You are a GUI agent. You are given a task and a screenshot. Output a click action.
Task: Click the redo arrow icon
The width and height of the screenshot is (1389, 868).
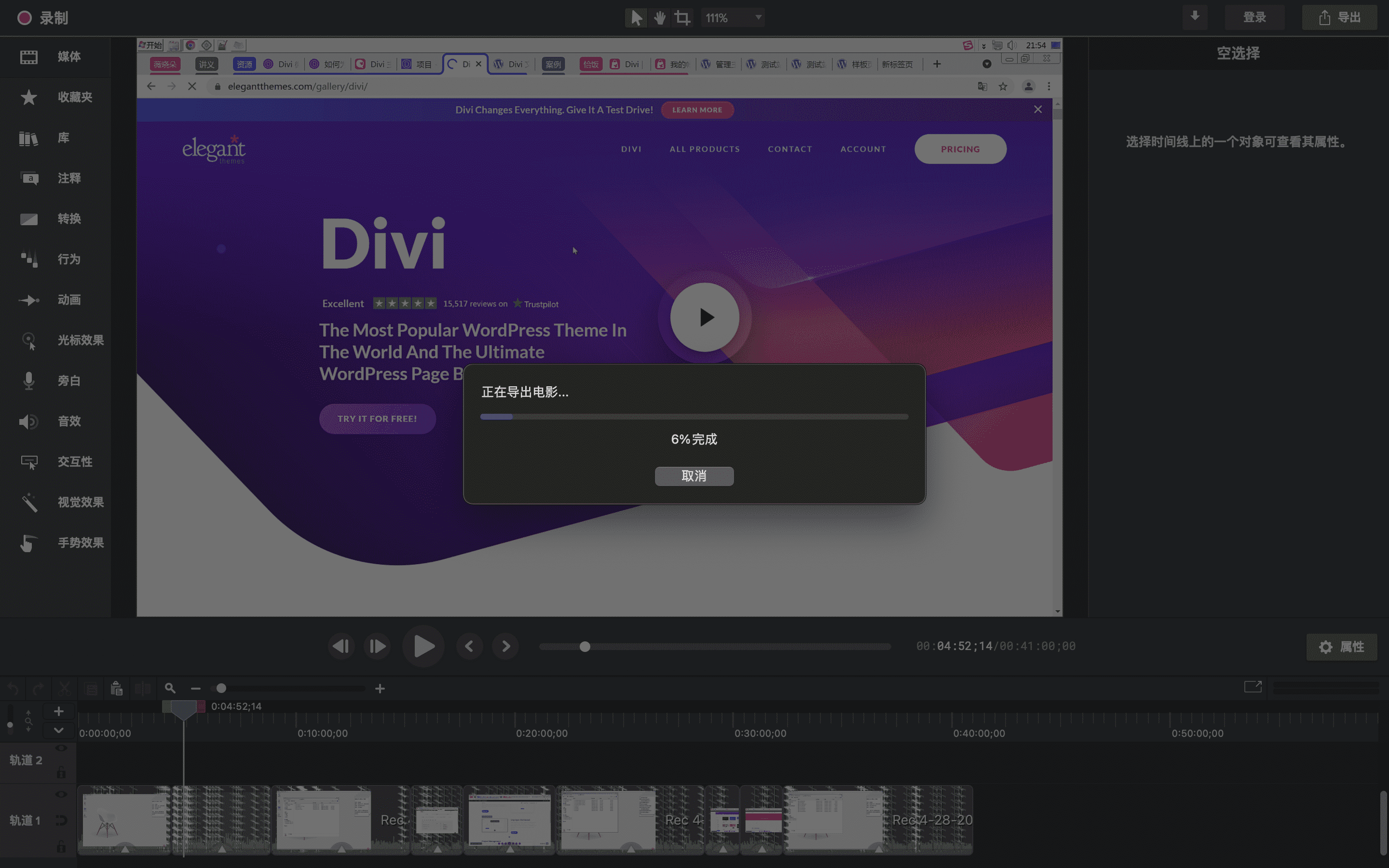coord(39,688)
